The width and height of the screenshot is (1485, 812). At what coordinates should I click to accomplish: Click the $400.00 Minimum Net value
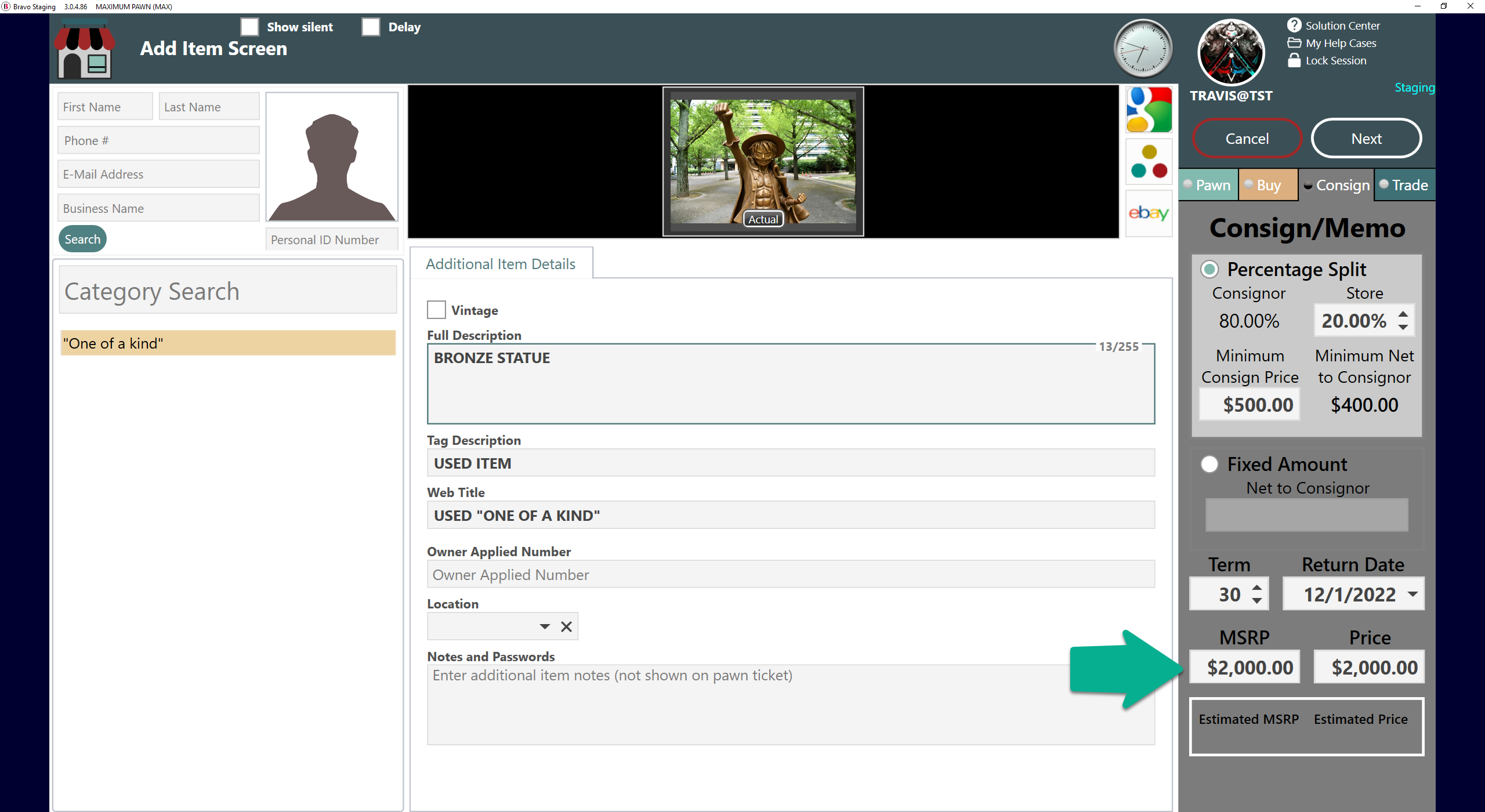point(1364,405)
